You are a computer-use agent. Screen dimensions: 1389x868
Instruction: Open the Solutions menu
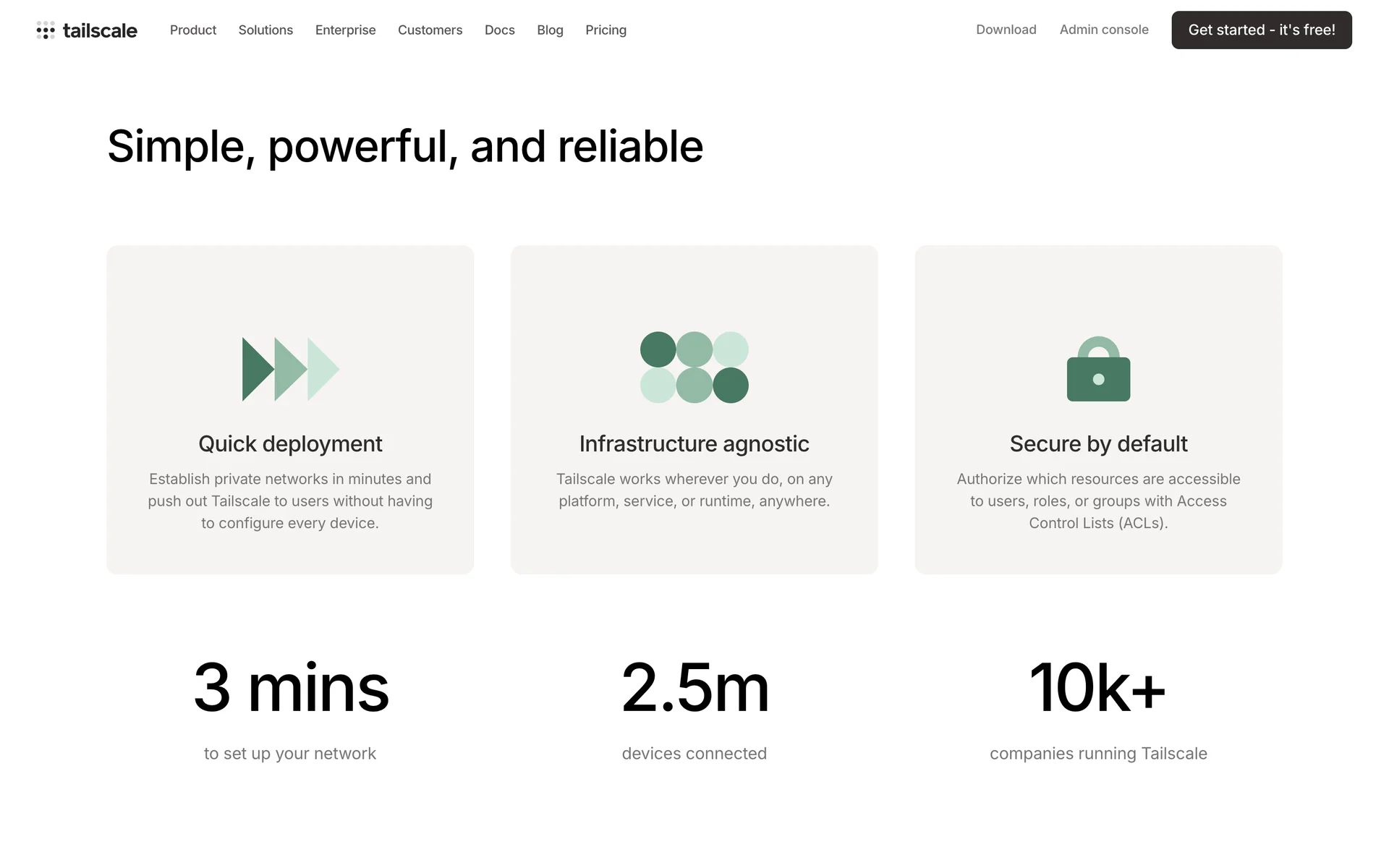coord(266,30)
